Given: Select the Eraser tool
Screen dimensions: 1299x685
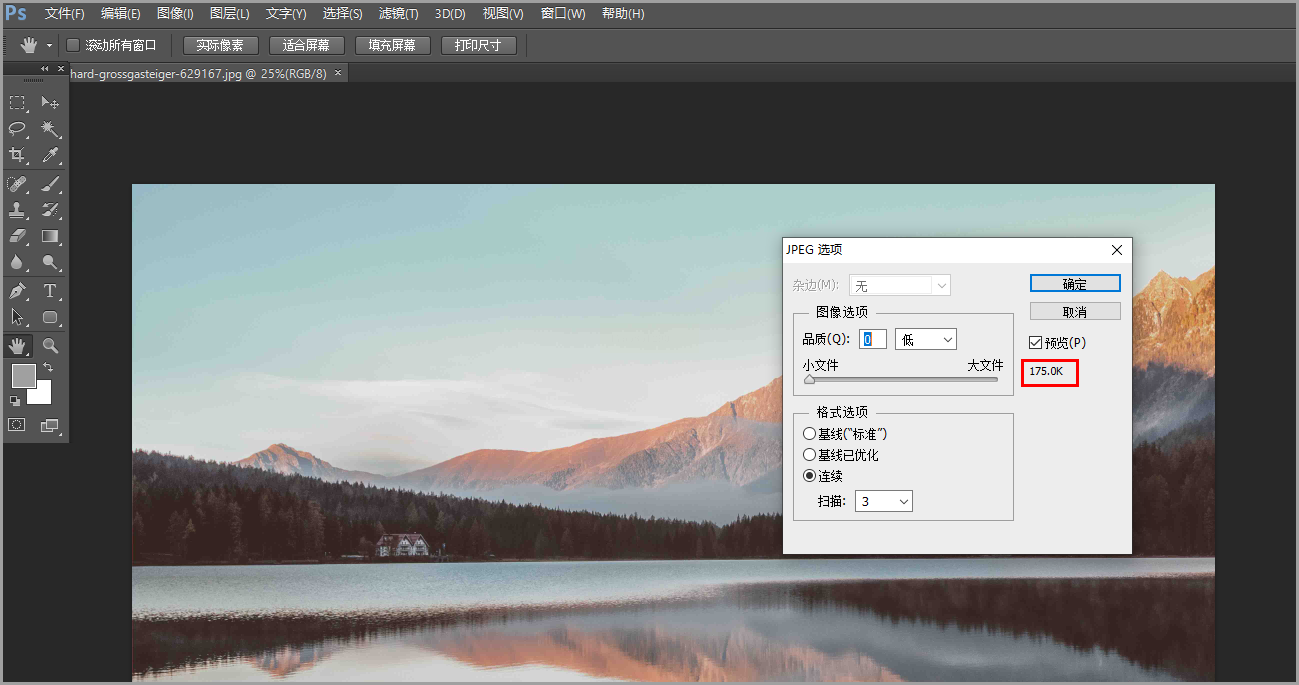Looking at the screenshot, I should (17, 236).
